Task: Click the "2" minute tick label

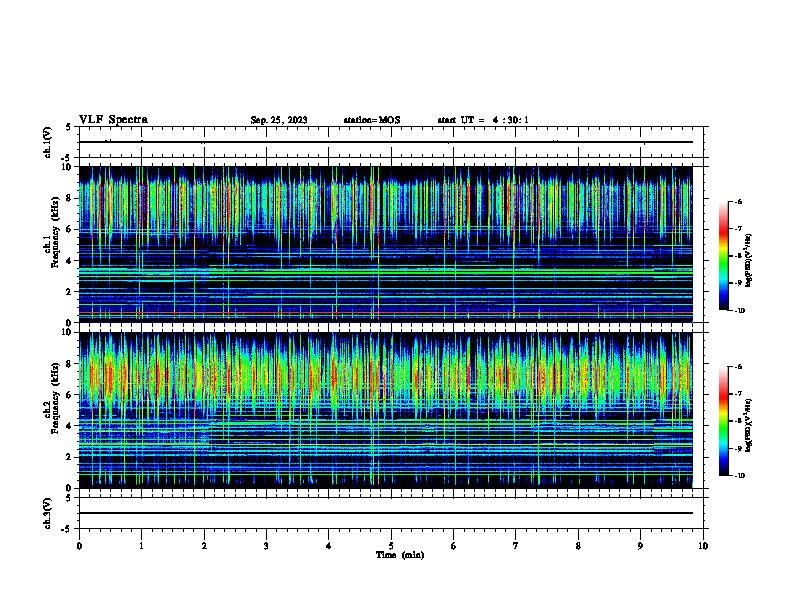Action: (x=204, y=546)
